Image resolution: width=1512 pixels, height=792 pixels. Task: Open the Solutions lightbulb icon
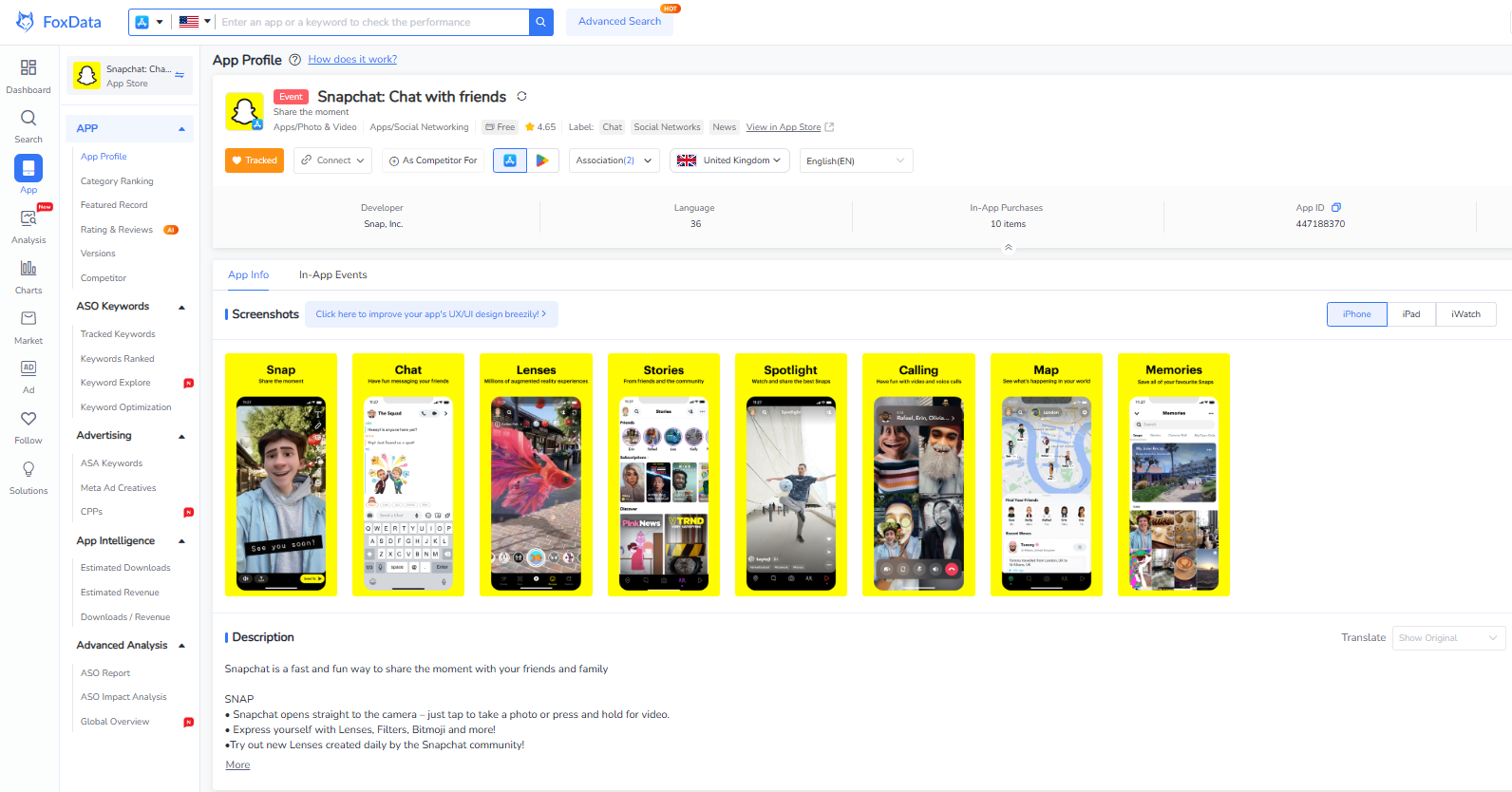(28, 469)
